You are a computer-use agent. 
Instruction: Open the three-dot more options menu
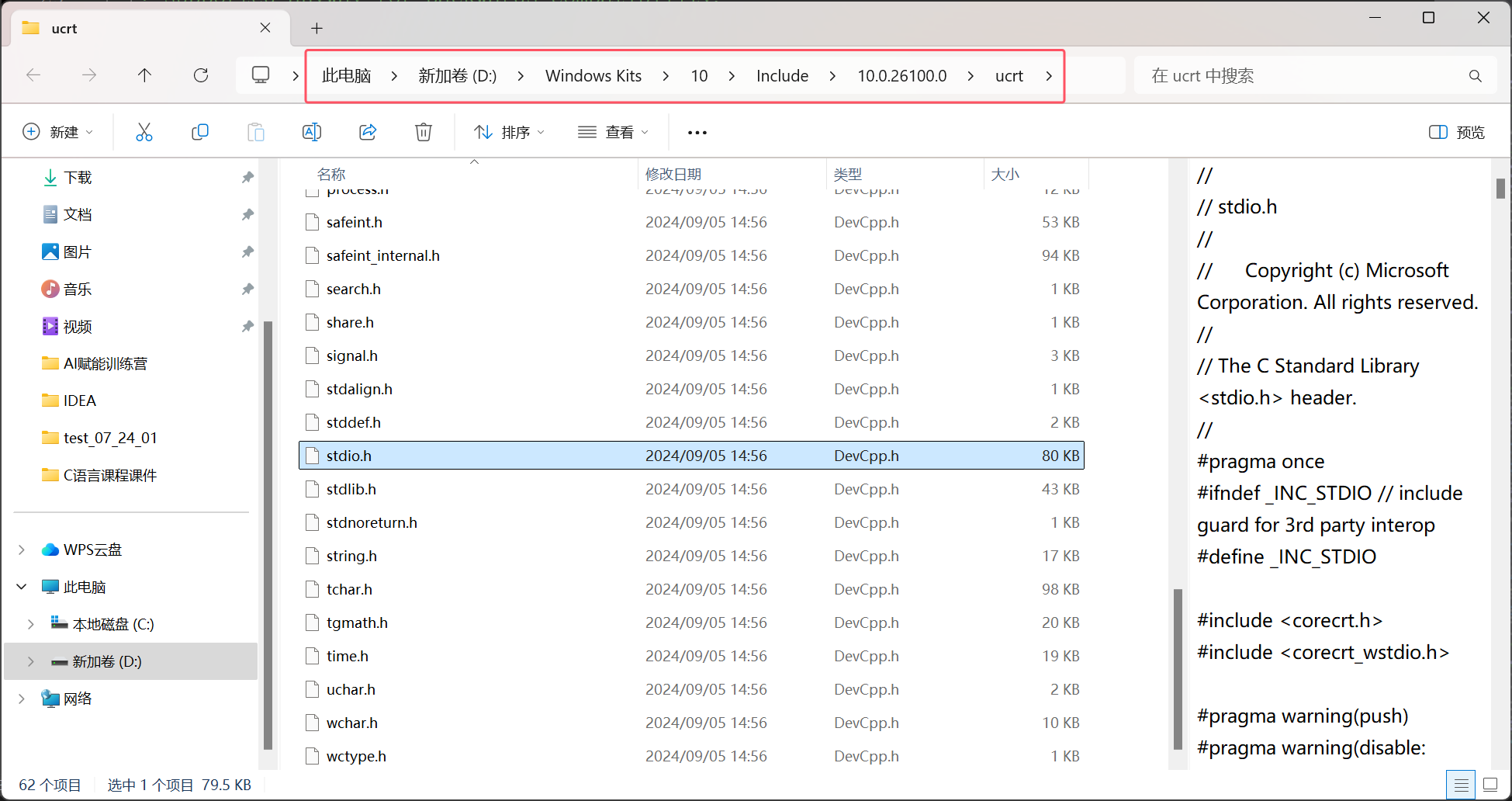697,133
